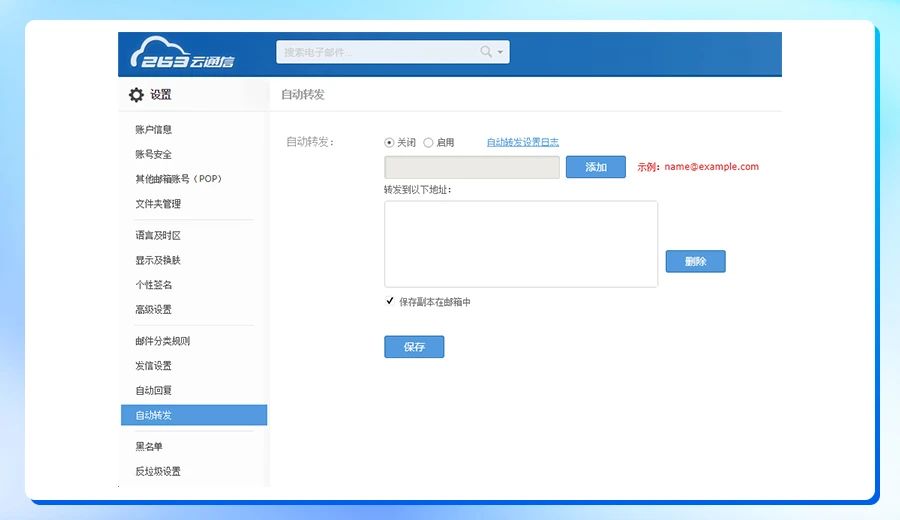
Task: Open the 黑名单 settings page
Action: [x=149, y=446]
